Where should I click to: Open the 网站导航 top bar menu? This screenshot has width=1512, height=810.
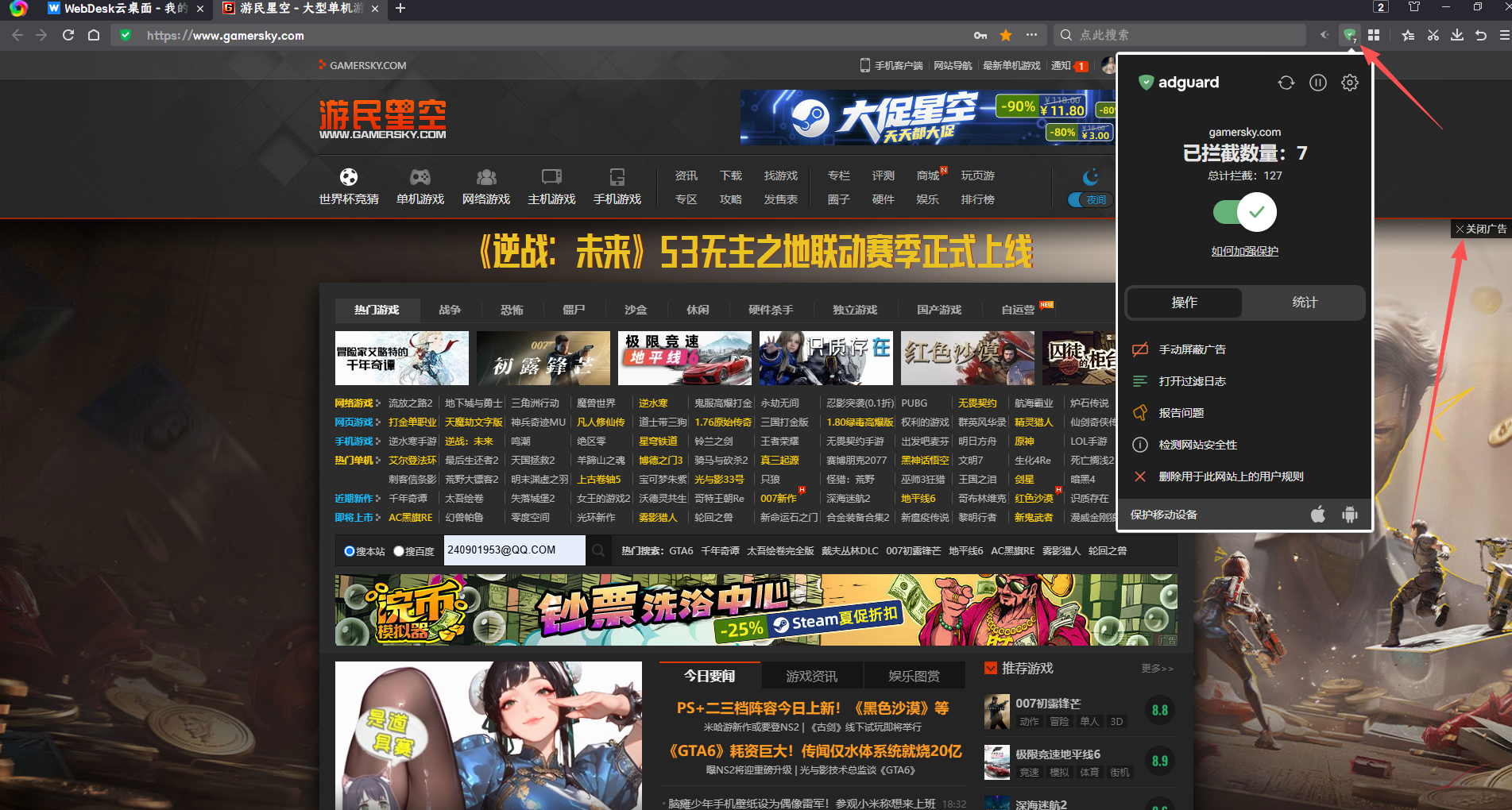[x=953, y=65]
